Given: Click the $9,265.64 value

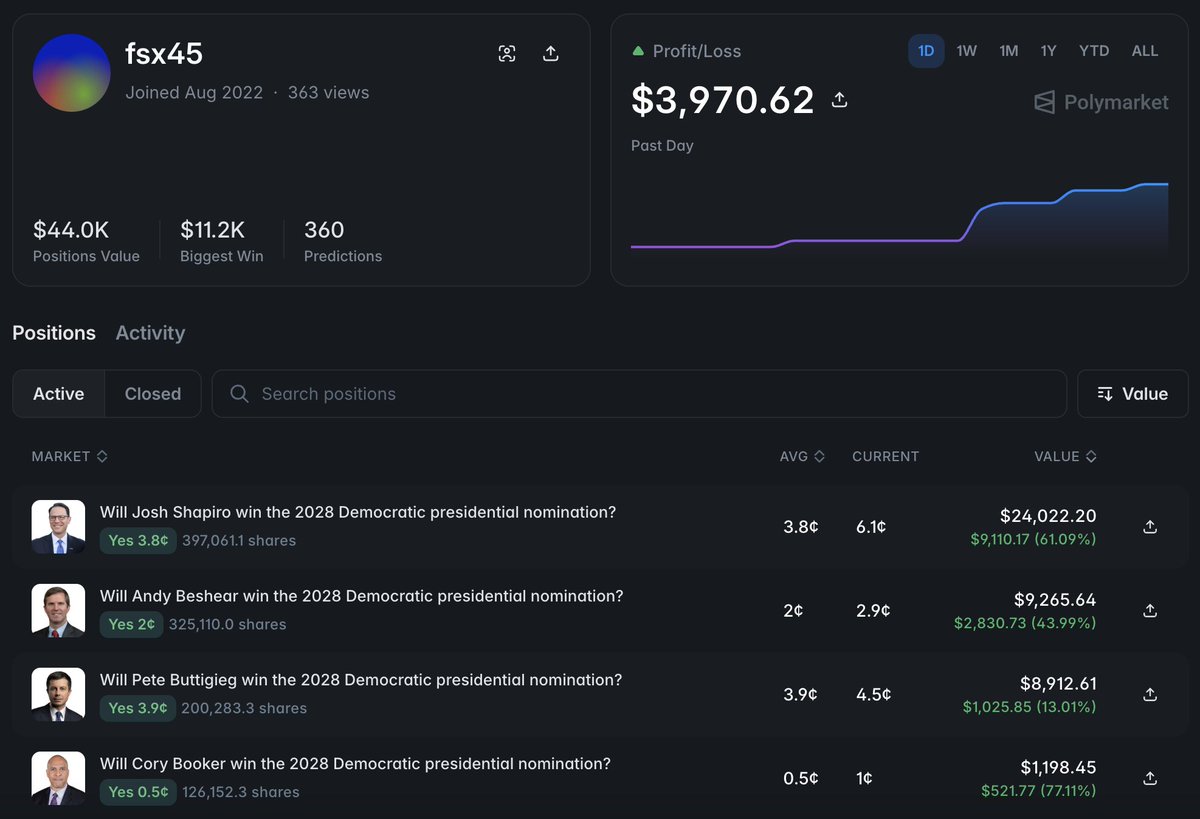Looking at the screenshot, I should tap(1055, 600).
